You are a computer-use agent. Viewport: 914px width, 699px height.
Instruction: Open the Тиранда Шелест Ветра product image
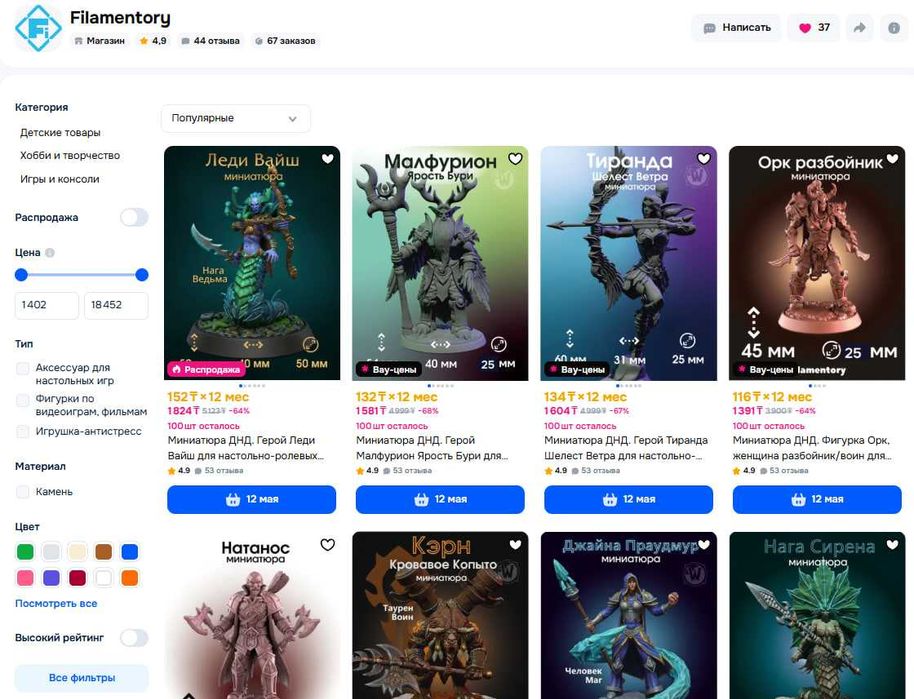[x=628, y=263]
